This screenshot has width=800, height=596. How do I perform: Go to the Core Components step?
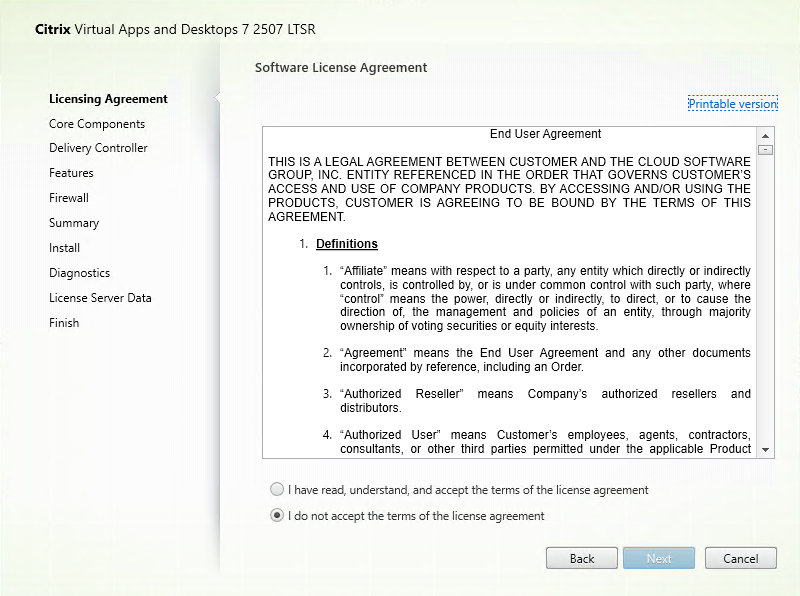[x=97, y=124]
